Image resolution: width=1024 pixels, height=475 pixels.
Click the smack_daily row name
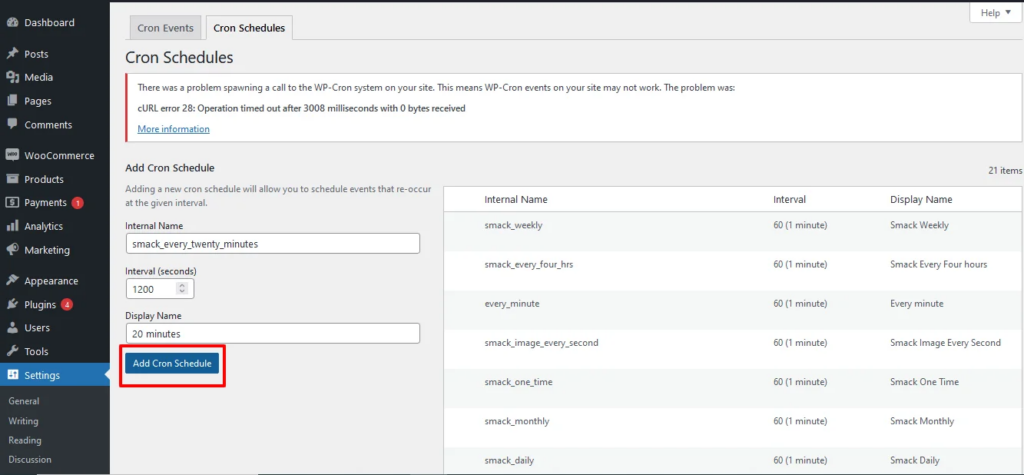[x=509, y=461]
